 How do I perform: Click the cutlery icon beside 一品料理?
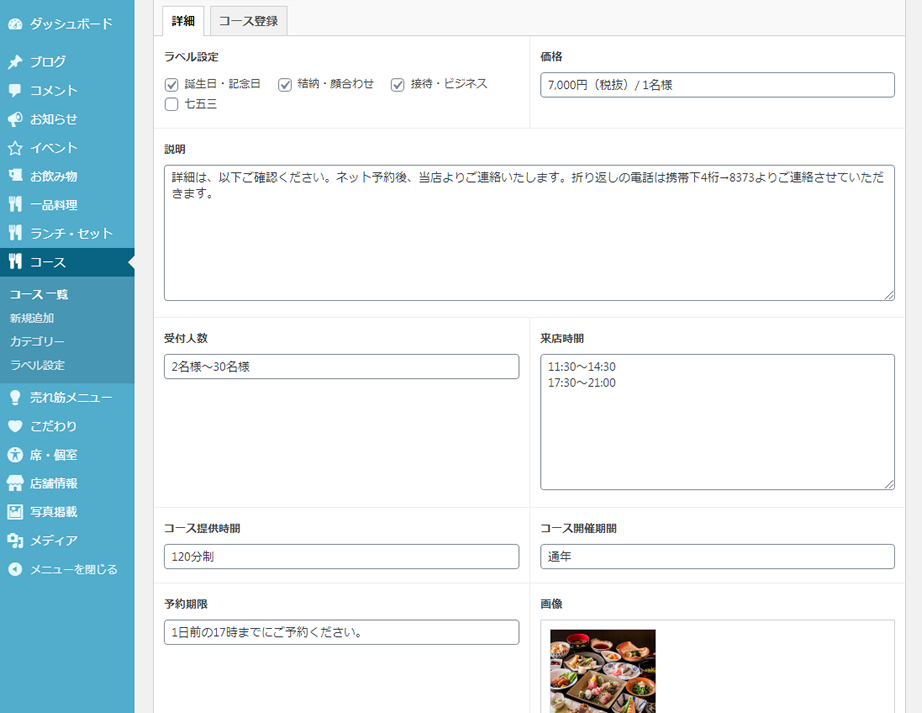click(15, 205)
